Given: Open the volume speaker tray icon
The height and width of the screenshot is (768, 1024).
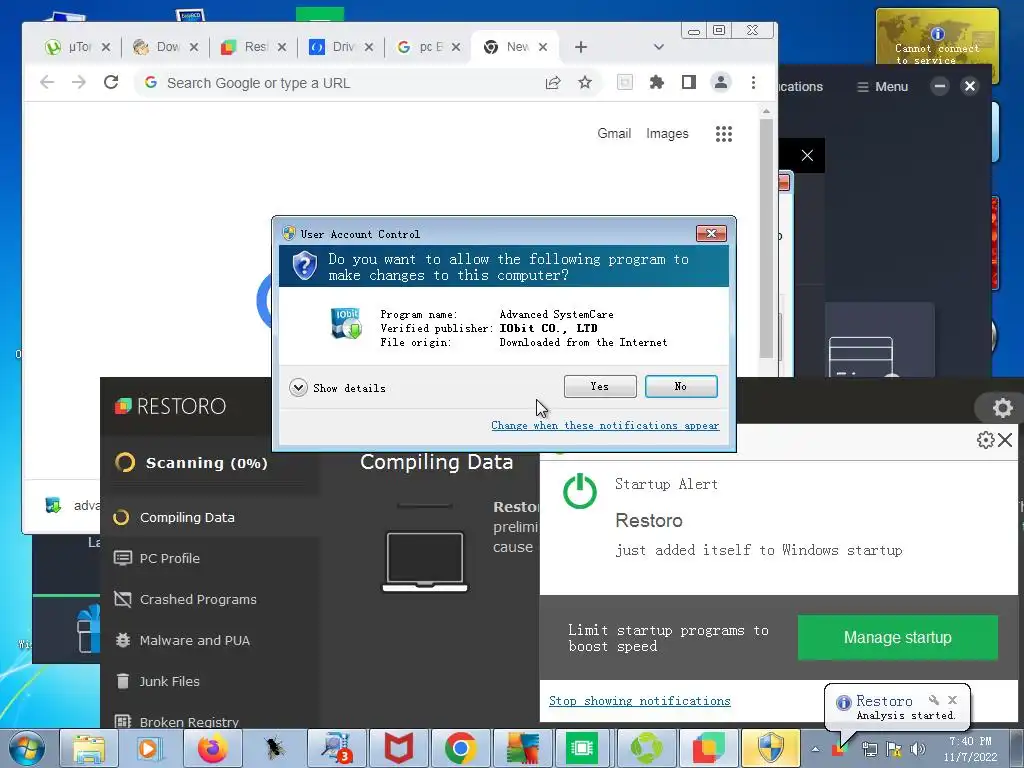Looking at the screenshot, I should click(x=918, y=749).
